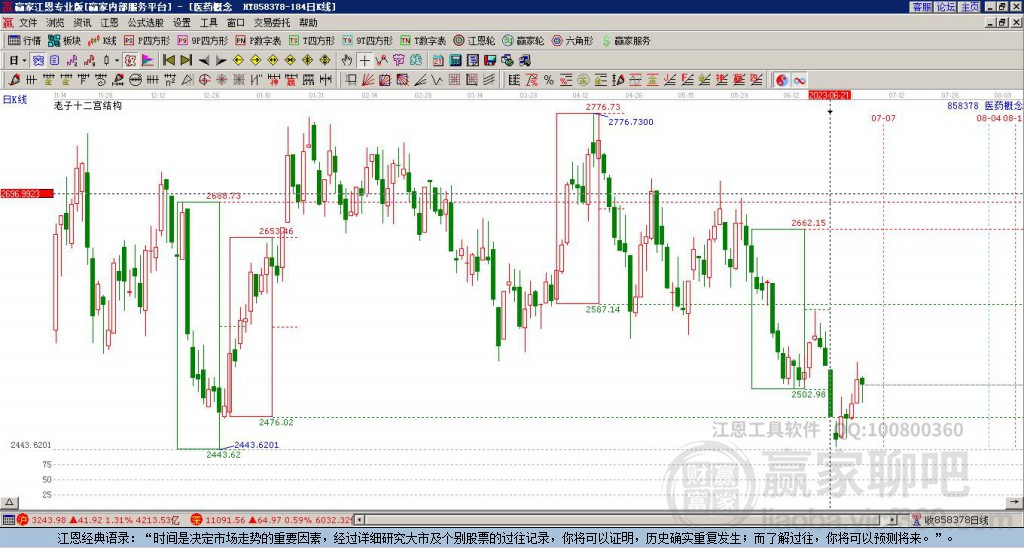Click the bottom-left triangle expand button

point(9,502)
